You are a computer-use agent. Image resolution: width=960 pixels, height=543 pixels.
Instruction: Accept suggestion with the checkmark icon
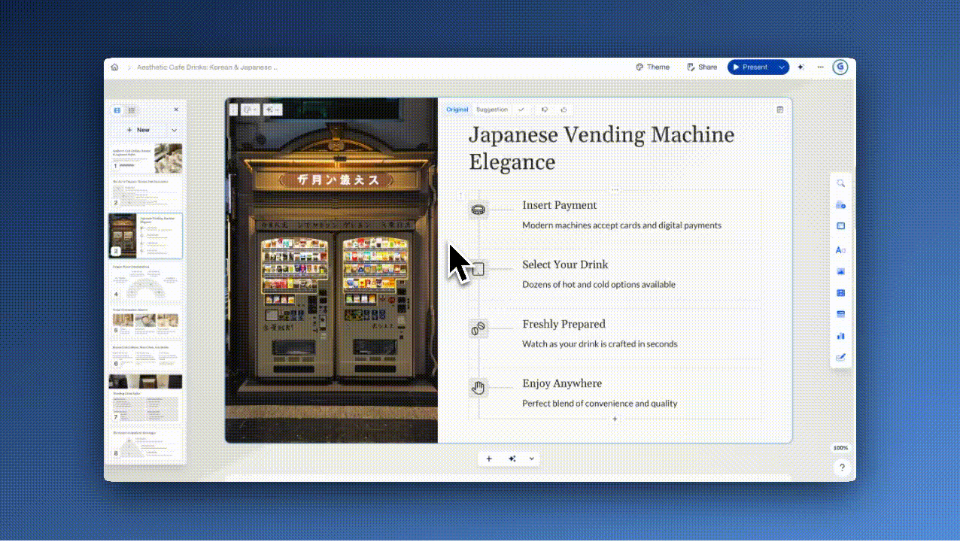[x=521, y=110]
